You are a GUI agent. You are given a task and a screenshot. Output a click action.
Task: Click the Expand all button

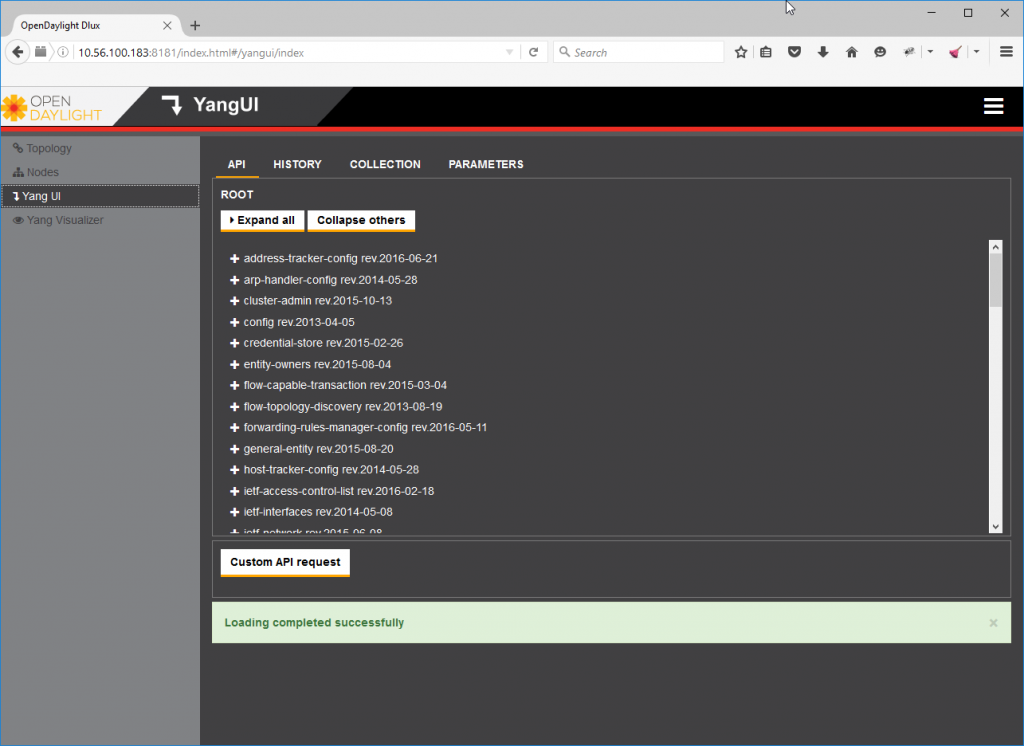coord(261,220)
